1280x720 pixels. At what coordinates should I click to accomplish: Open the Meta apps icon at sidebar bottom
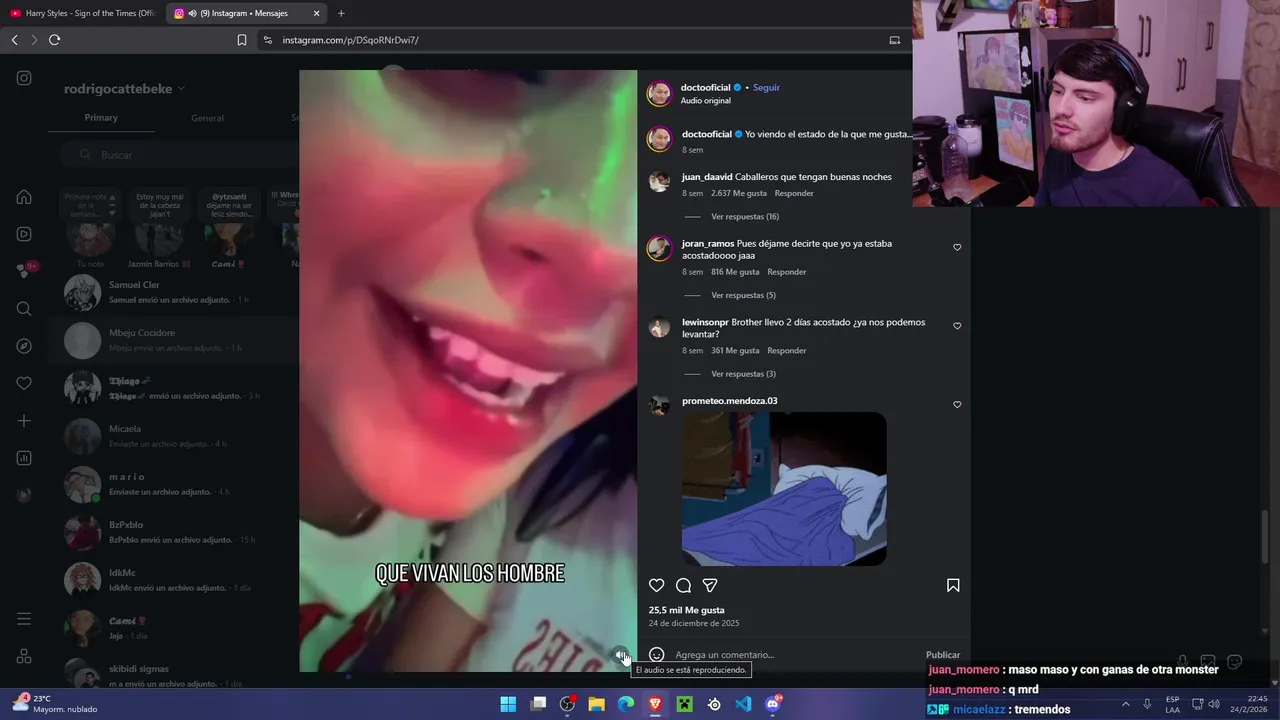(24, 656)
